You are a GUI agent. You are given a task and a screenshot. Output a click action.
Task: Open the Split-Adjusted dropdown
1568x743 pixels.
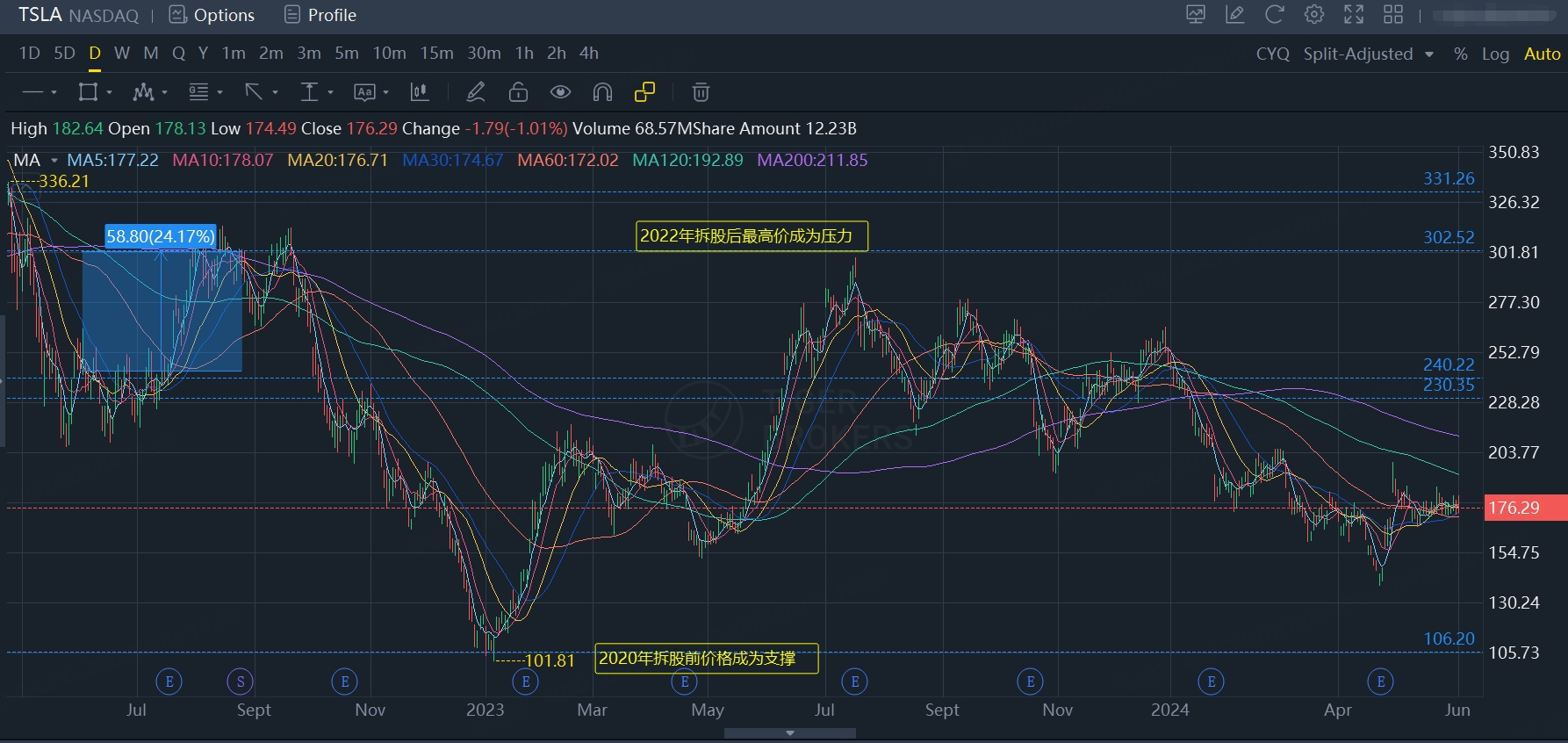point(1368,54)
